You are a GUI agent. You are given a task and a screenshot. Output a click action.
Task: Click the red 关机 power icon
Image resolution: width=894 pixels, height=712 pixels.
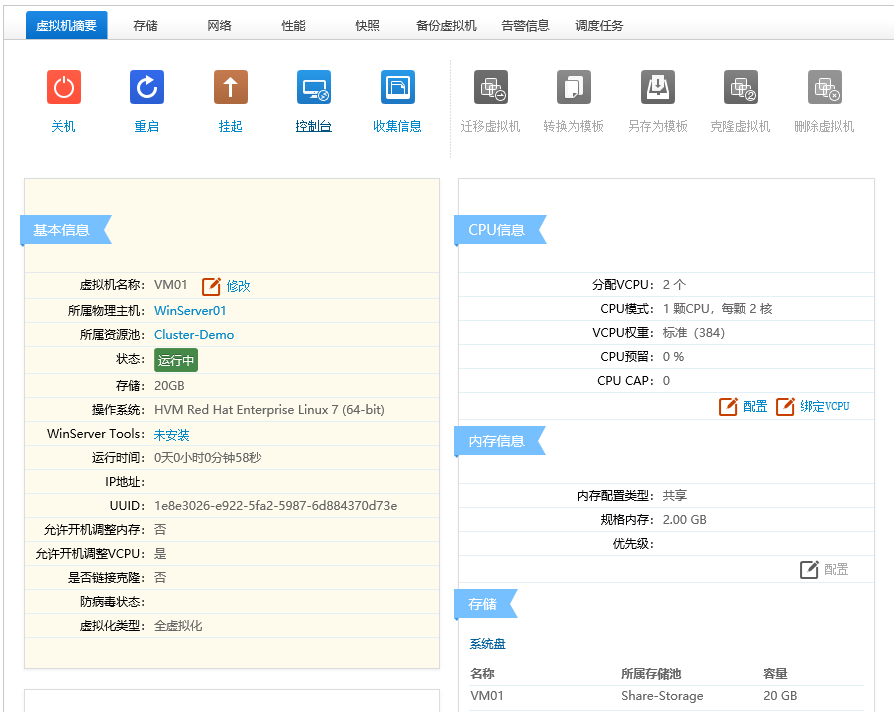coord(64,87)
